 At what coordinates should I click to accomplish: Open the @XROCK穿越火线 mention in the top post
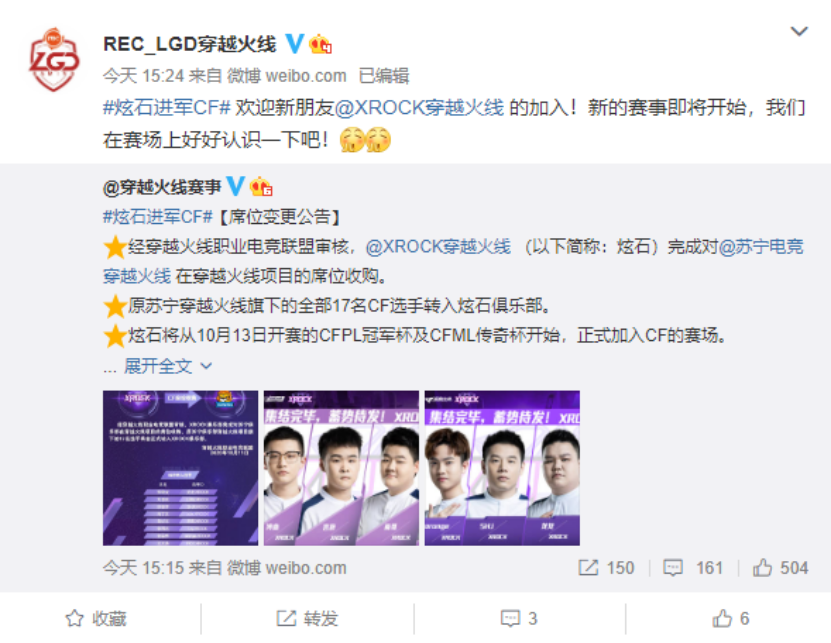(419, 108)
